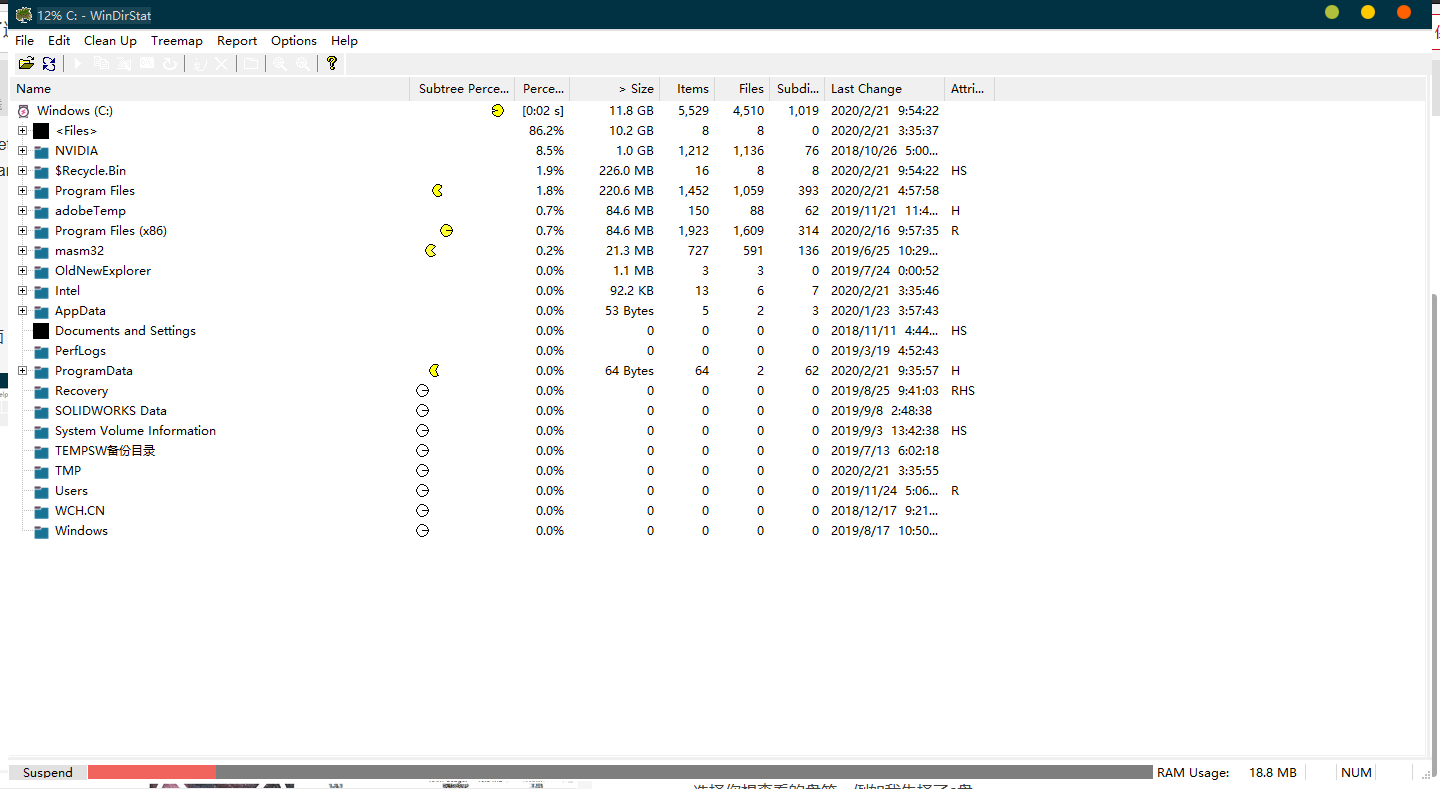Click the Refresh Selected circular-arrow toolbar icon

pyautogui.click(x=170, y=63)
